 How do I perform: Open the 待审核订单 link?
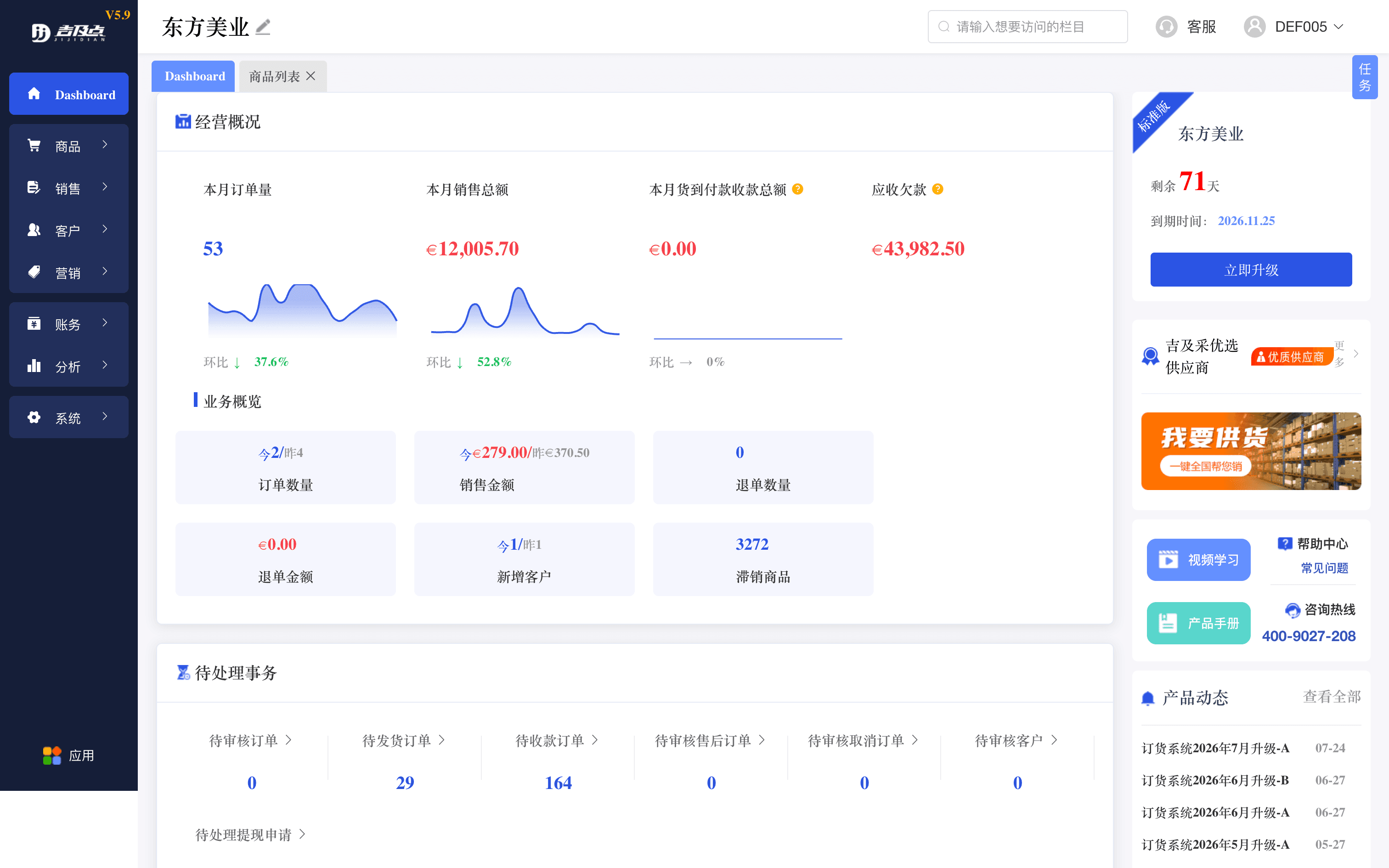[251, 740]
